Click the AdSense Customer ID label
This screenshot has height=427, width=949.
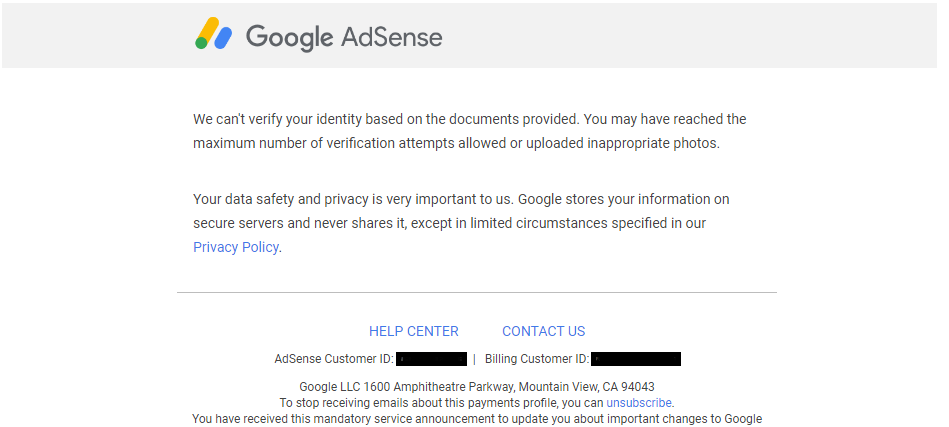coord(333,359)
